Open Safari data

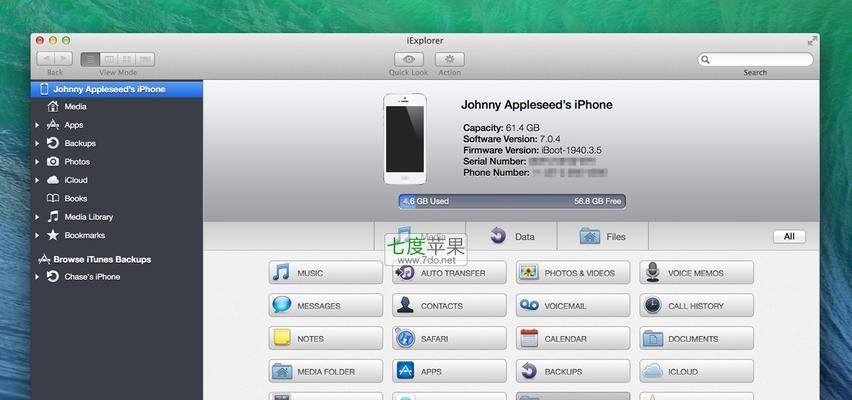[449, 338]
